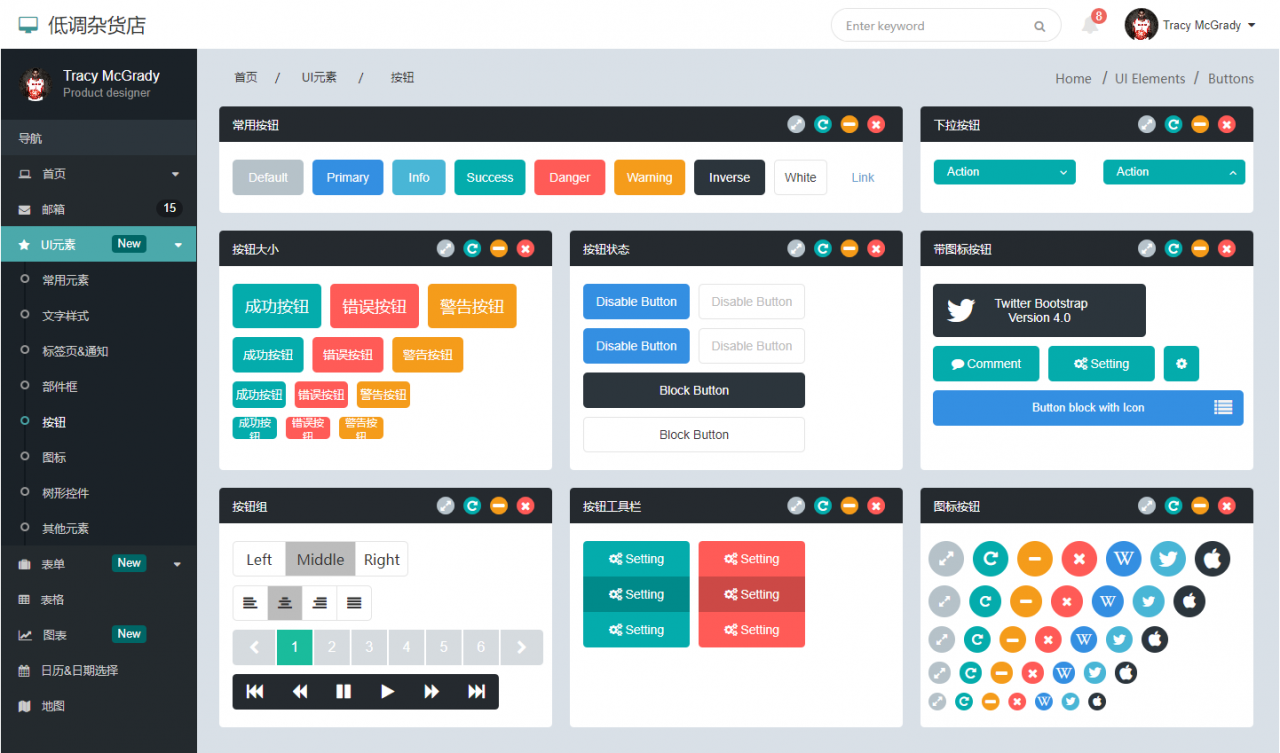Expand the 表单 sidebar menu
This screenshot has width=1280, height=753.
[x=98, y=564]
